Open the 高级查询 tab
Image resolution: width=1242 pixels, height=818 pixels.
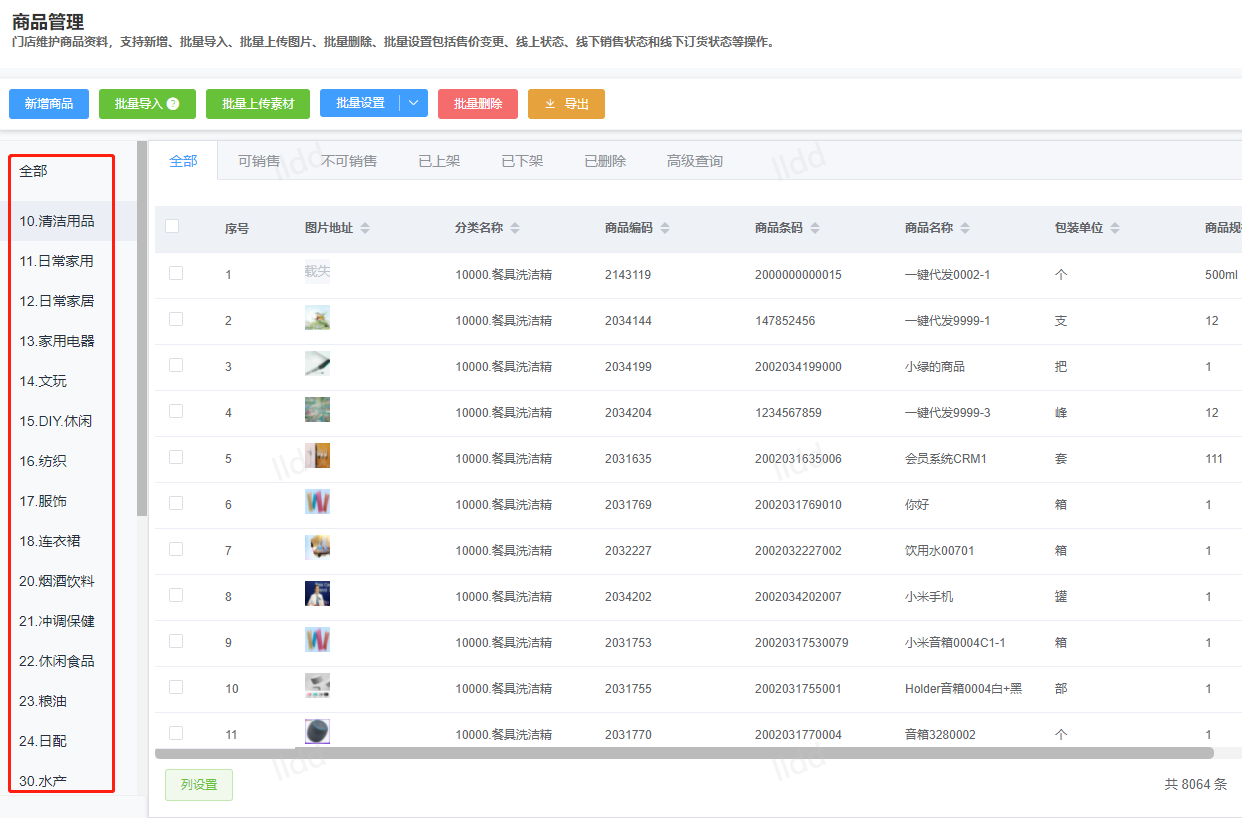click(x=694, y=161)
